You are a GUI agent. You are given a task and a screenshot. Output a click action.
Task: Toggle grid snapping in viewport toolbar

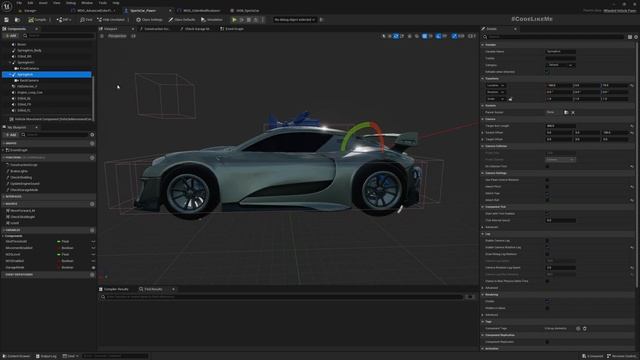point(424,36)
